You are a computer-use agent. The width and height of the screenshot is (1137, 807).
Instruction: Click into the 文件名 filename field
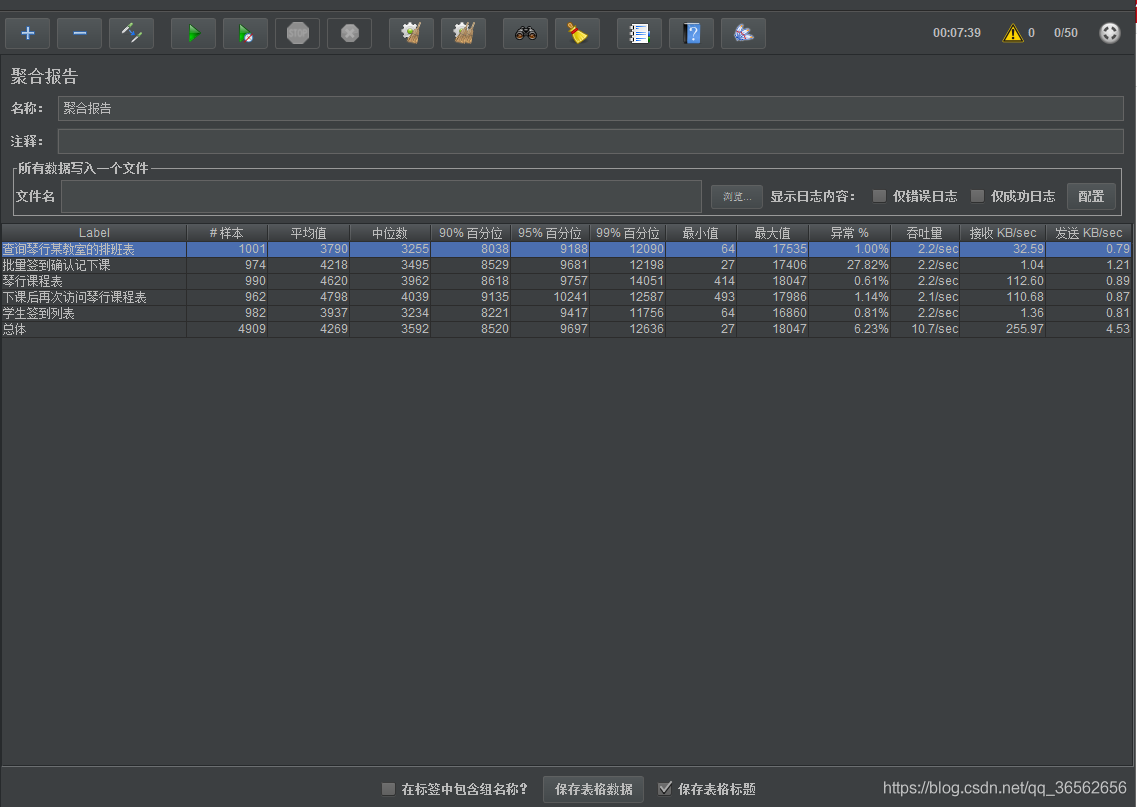click(381, 196)
